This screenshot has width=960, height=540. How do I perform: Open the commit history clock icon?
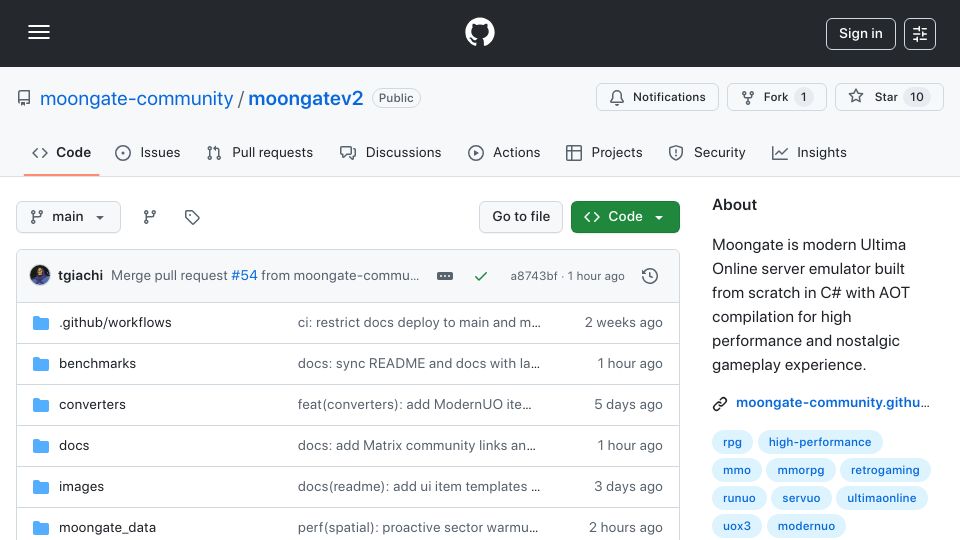click(650, 276)
